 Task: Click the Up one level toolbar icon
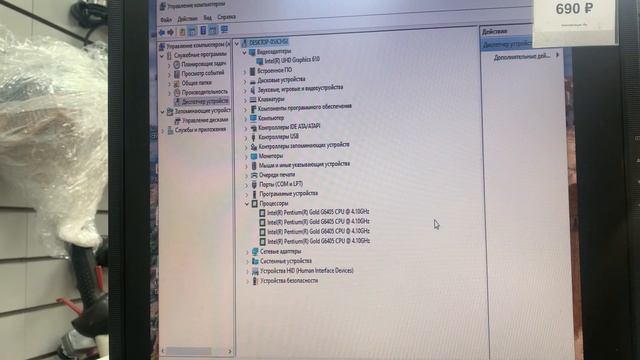182,31
